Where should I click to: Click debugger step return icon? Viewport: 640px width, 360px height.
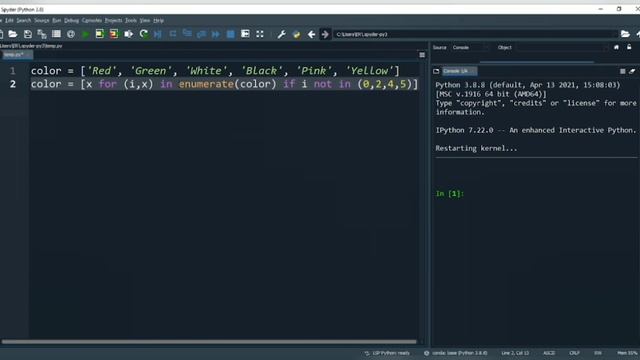point(201,34)
